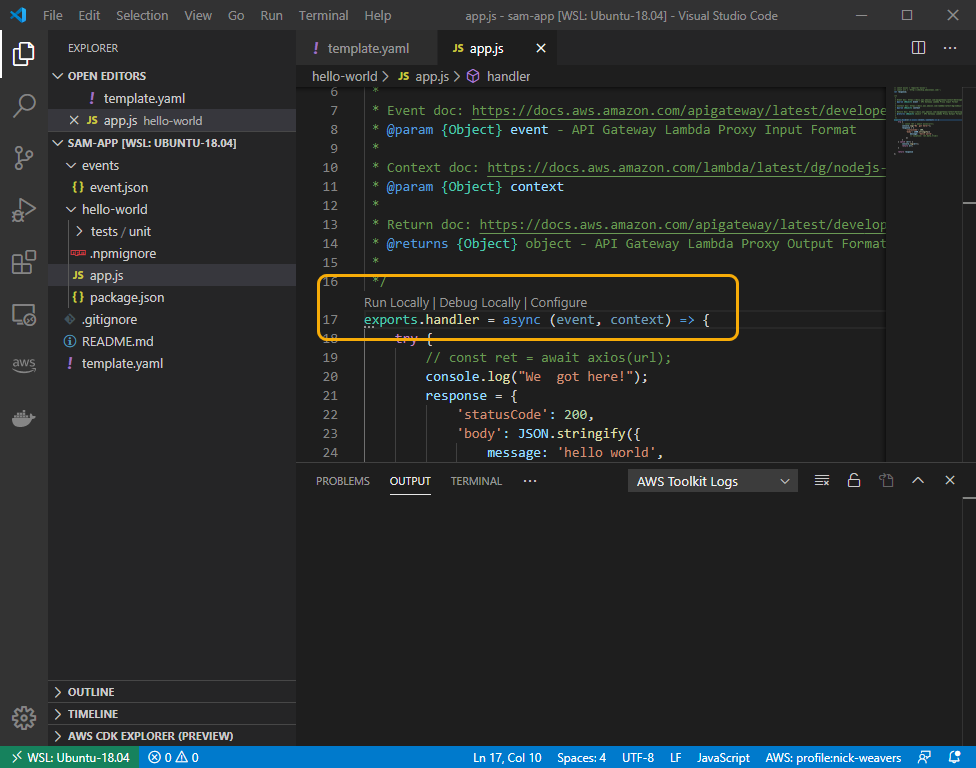
Task: Toggle output scroll lock icon
Action: click(854, 481)
